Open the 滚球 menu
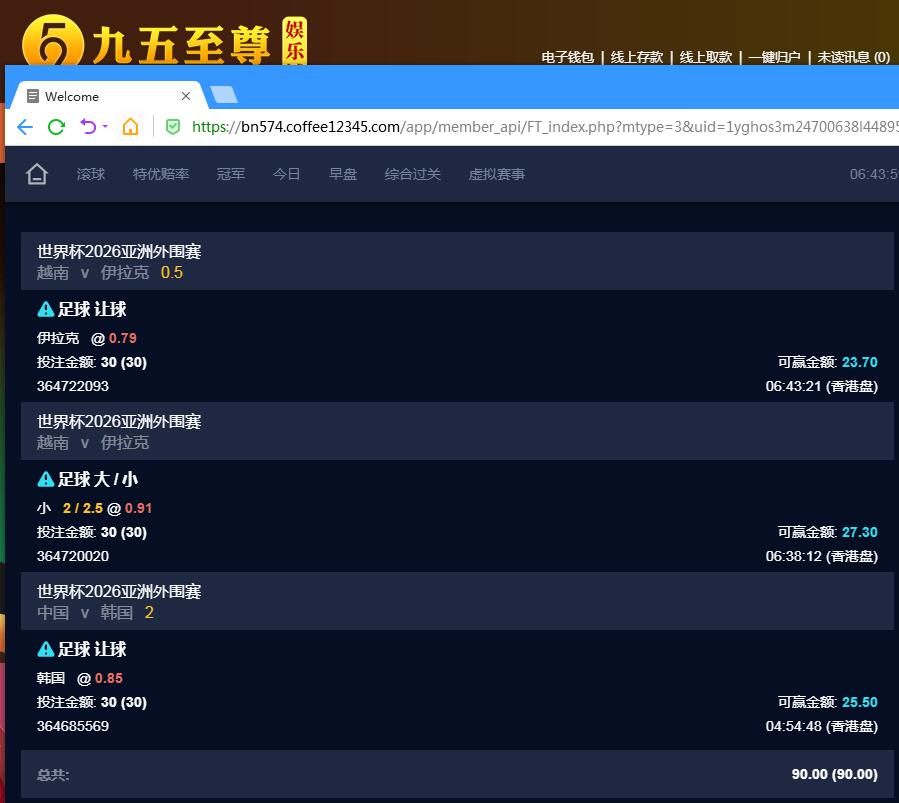The height and width of the screenshot is (803, 899). [91, 174]
